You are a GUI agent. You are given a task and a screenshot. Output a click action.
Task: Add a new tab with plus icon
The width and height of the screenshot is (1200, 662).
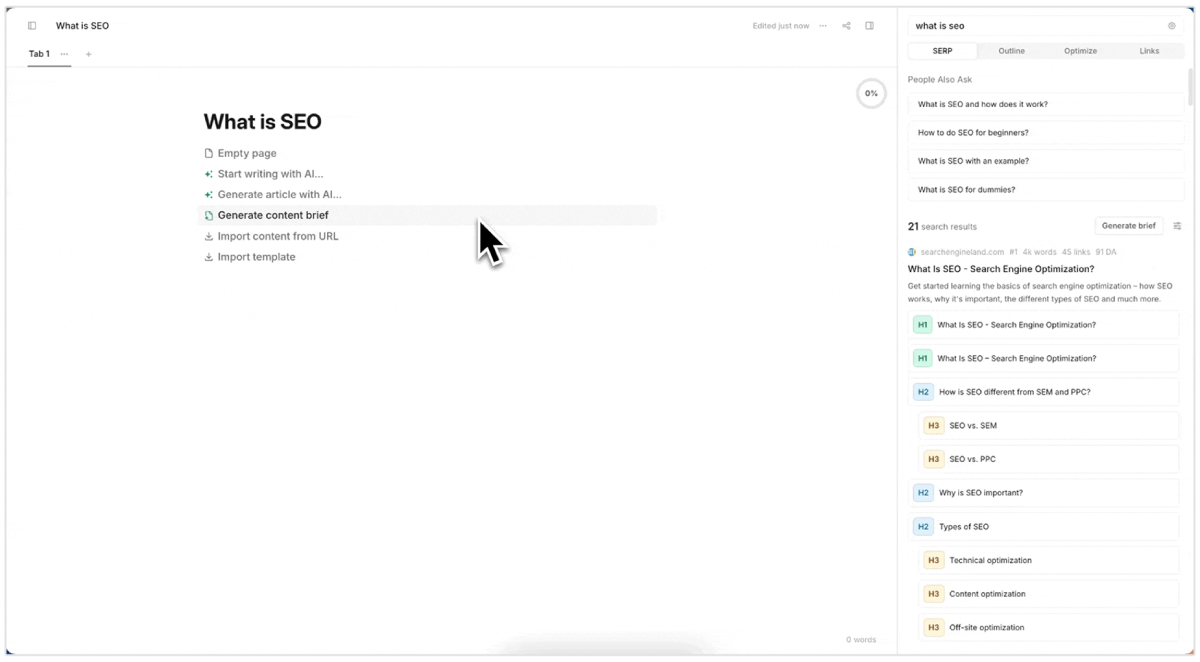click(x=88, y=54)
